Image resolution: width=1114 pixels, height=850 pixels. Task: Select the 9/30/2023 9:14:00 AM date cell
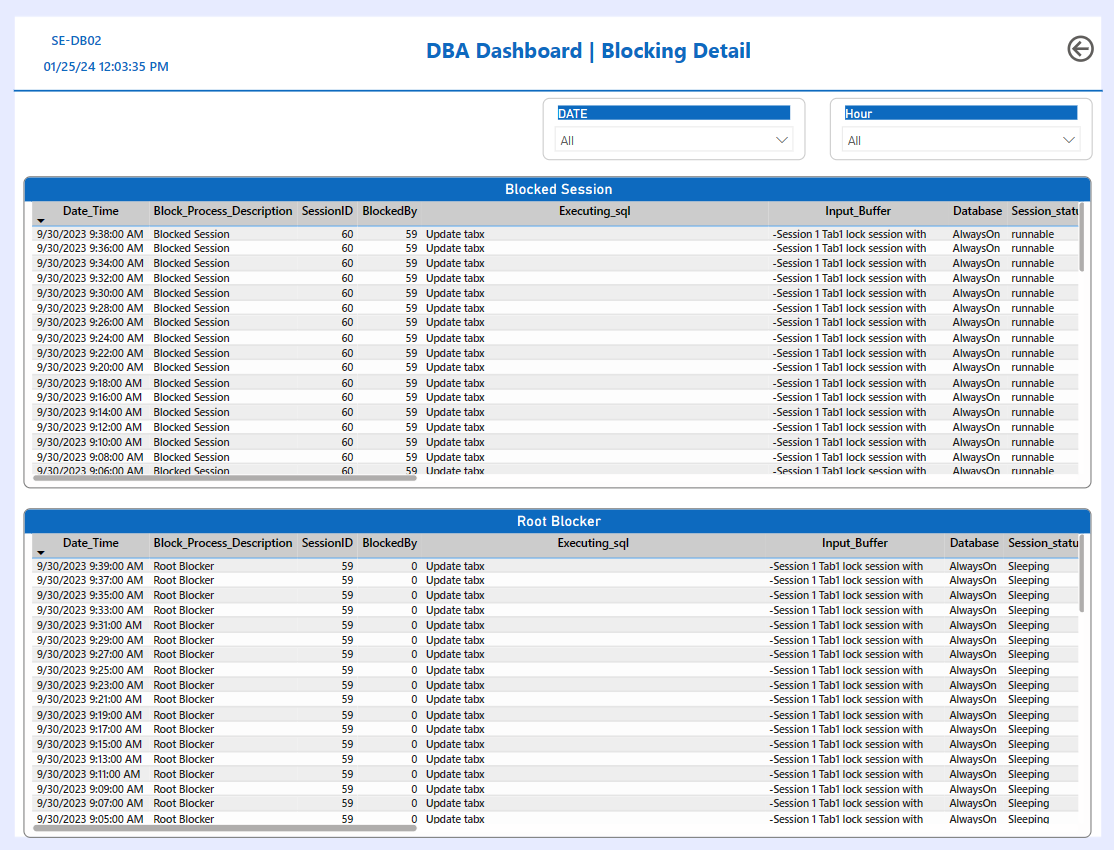click(90, 412)
